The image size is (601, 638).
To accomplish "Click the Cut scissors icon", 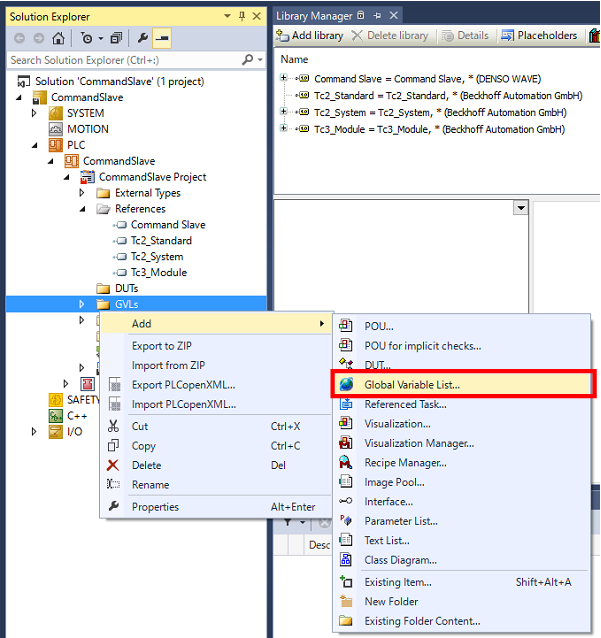I will (113, 426).
